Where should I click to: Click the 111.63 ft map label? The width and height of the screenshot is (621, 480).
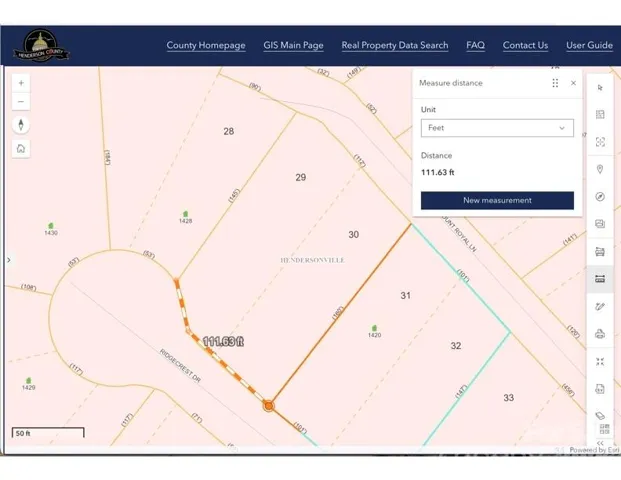point(223,341)
